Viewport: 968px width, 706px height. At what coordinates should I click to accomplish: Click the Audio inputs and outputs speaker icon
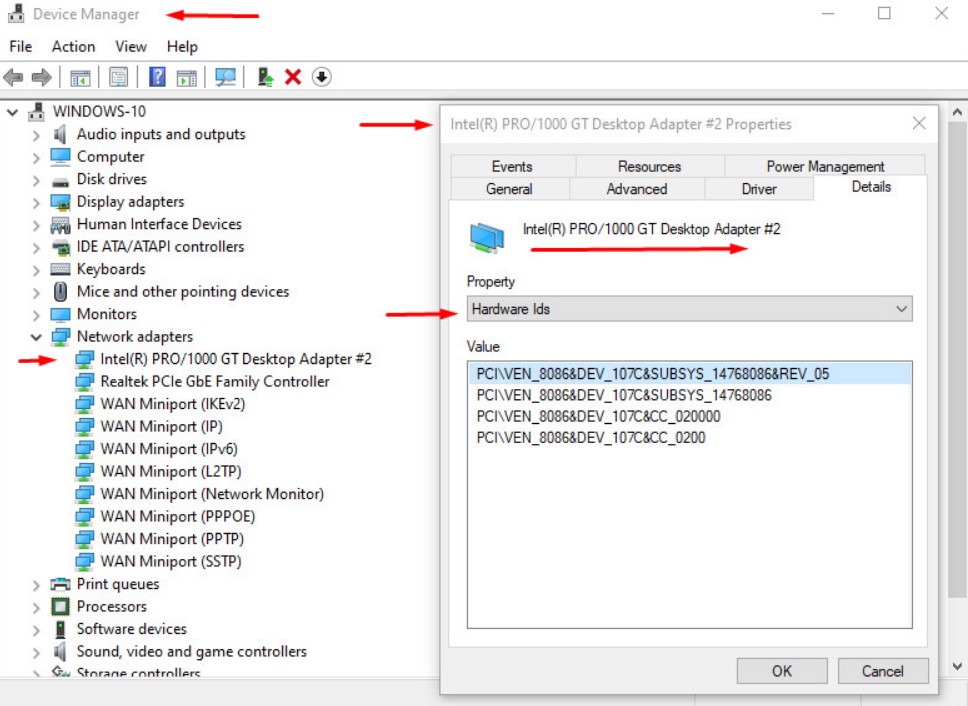60,134
